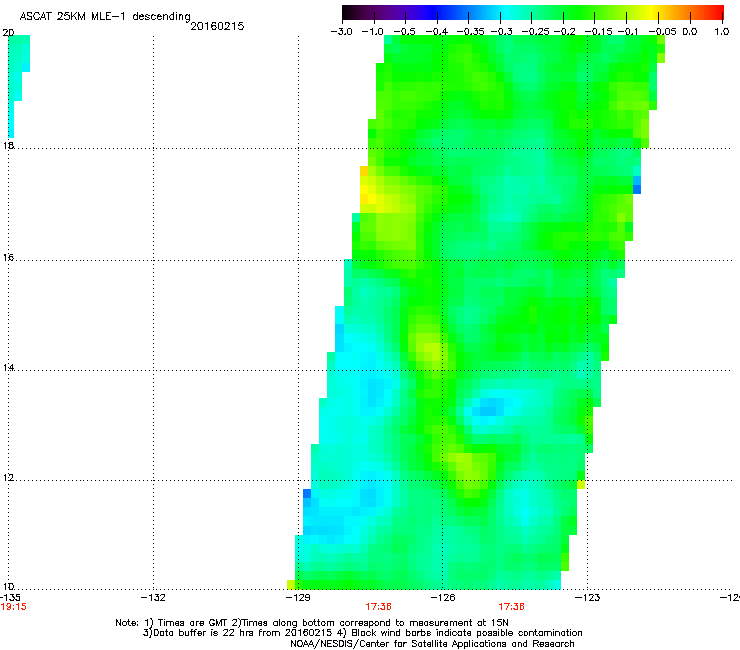Click the red time stamp "19:15"
Image resolution: width=740 pixels, height=650 pixels.
pyautogui.click(x=13, y=607)
